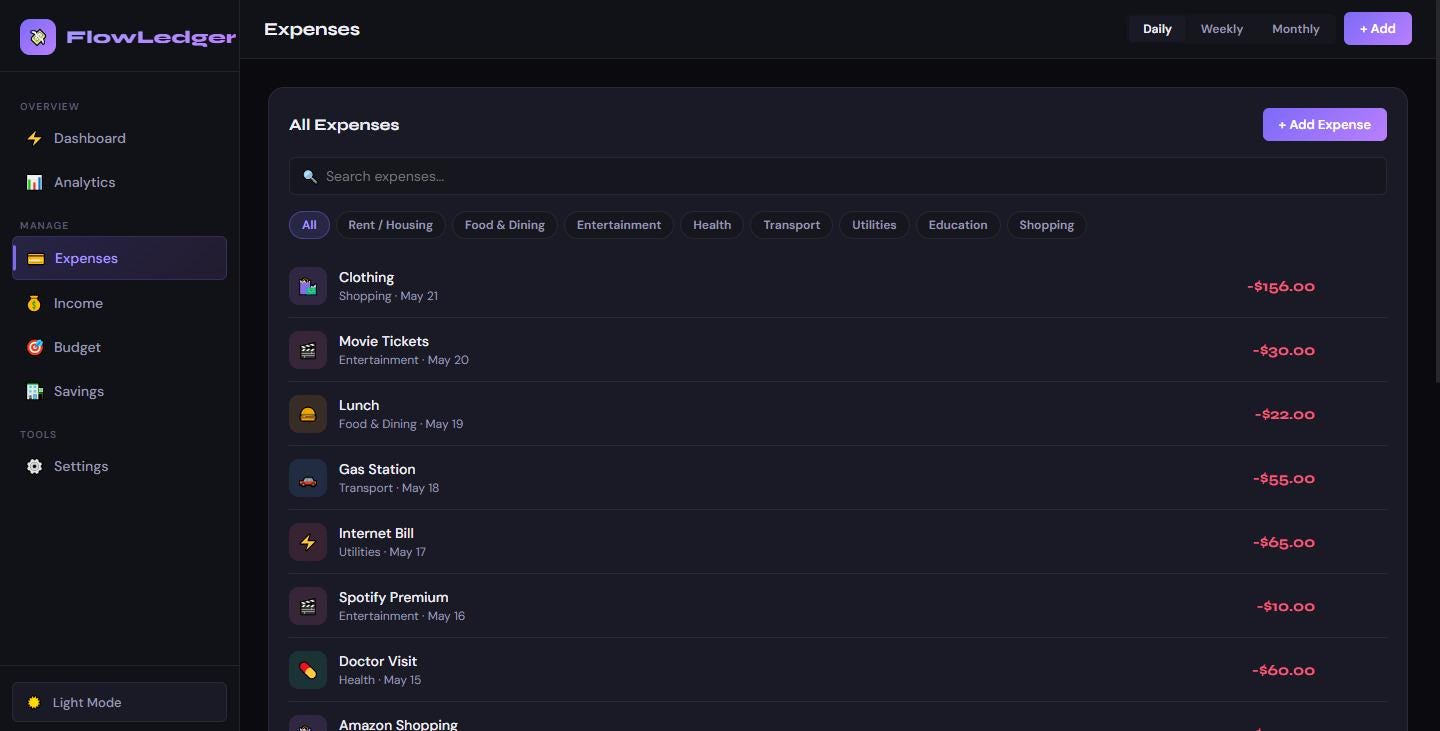The image size is (1440, 731).
Task: Click the Gas Station car icon
Action: (x=308, y=478)
